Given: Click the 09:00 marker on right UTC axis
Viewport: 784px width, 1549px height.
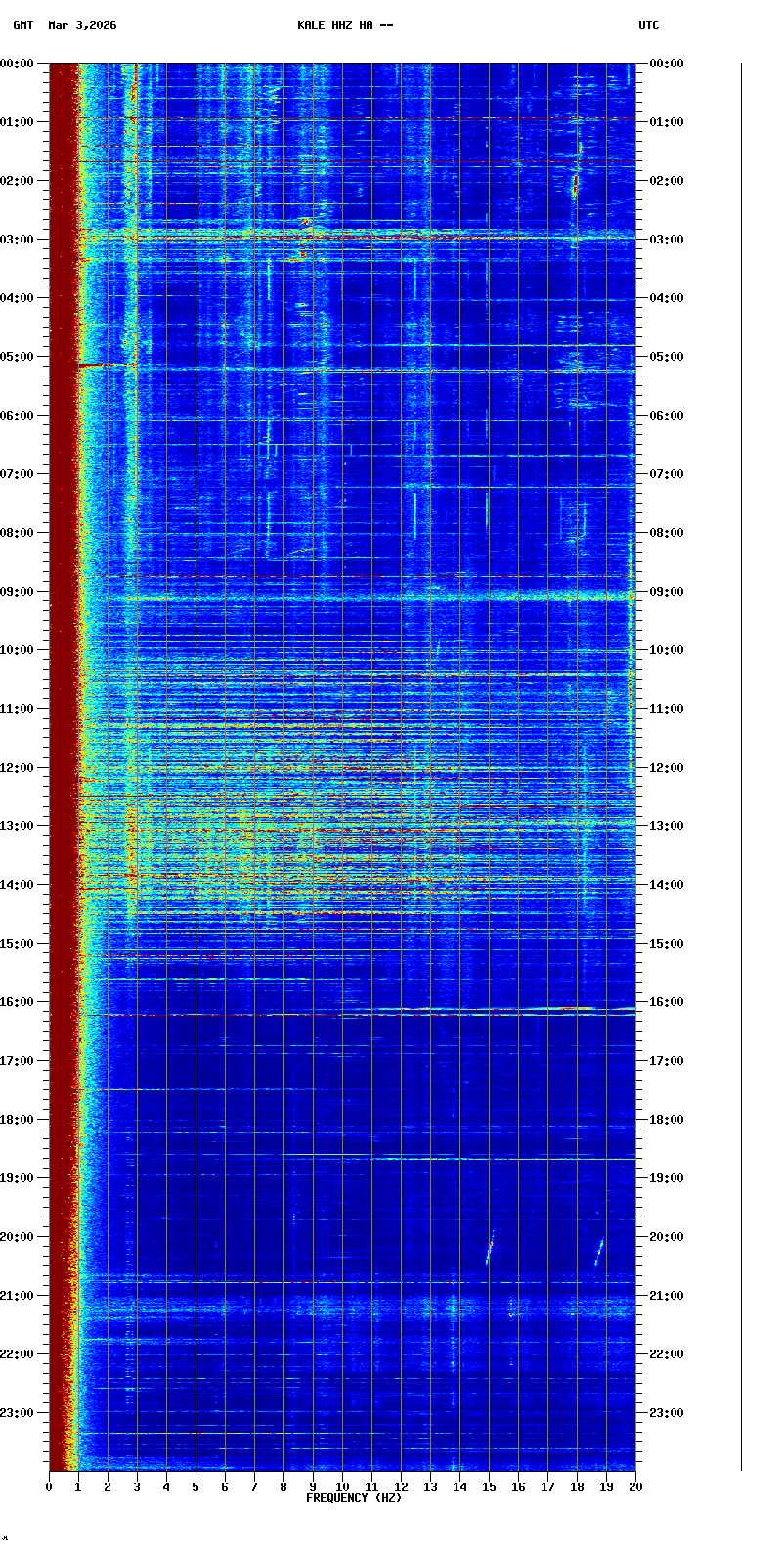Looking at the screenshot, I should (x=667, y=592).
